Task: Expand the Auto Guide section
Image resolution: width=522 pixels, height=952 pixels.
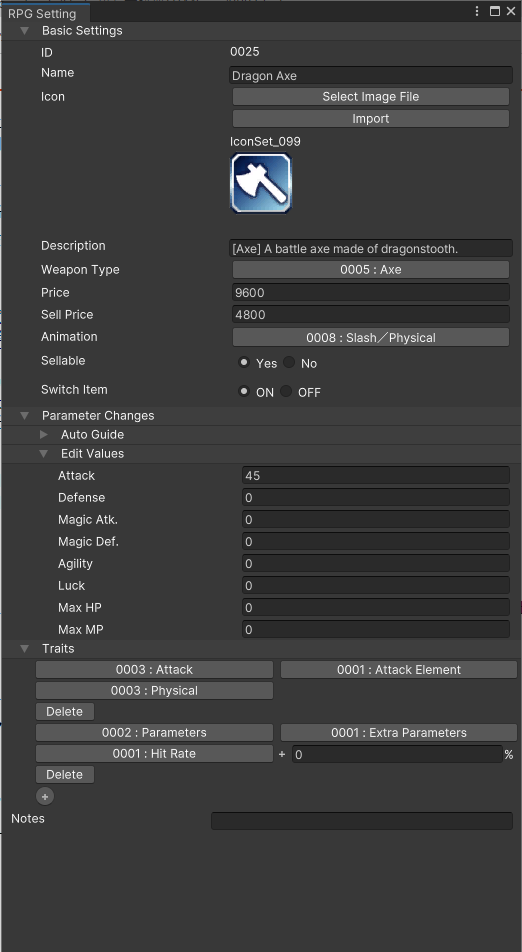Action: point(44,435)
